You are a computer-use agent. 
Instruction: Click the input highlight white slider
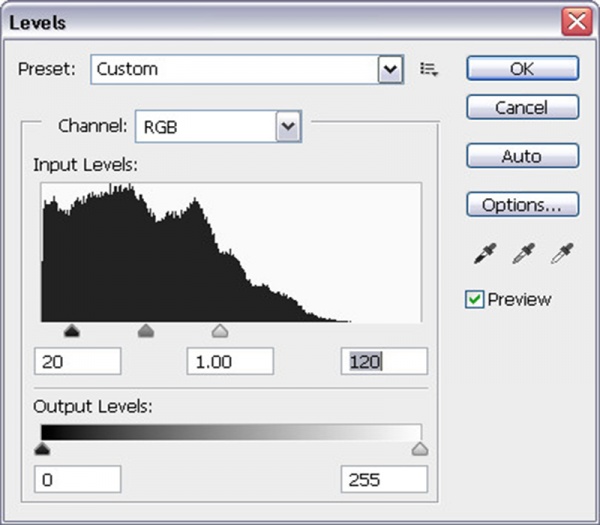tap(220, 331)
